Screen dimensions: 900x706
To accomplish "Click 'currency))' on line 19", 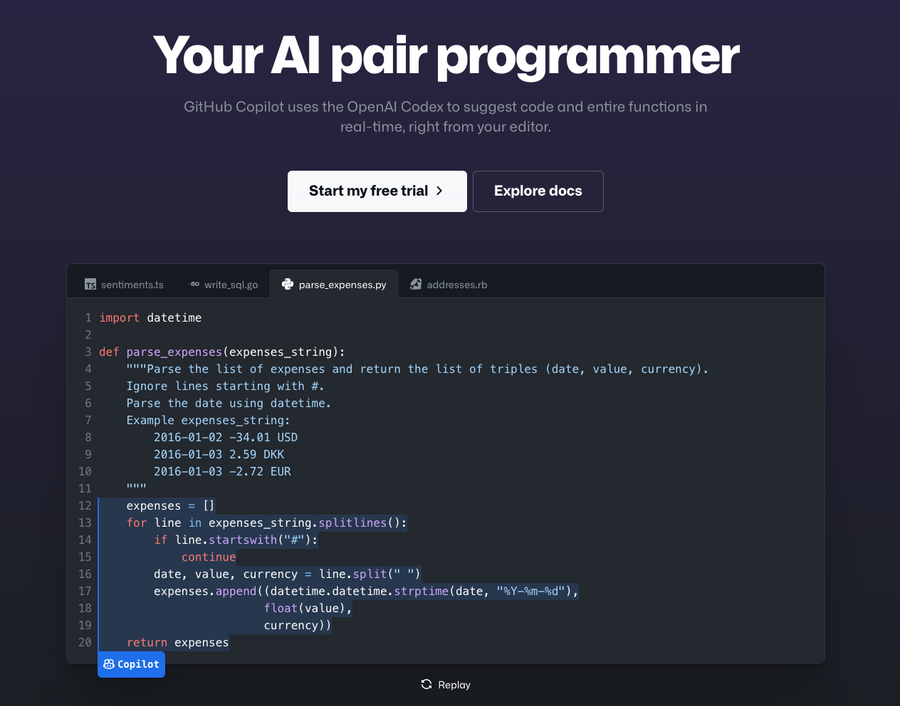I will 297,625.
